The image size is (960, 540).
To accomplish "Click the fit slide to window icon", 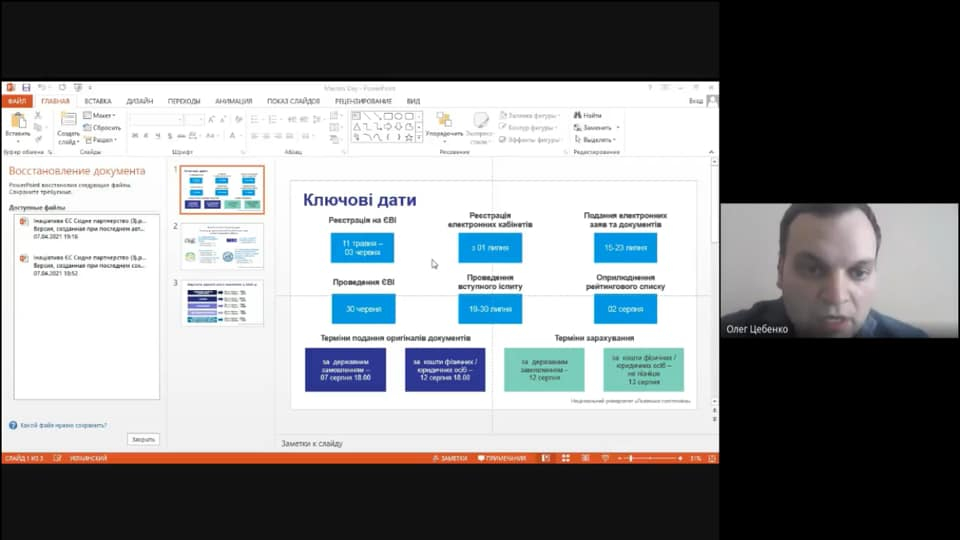I will point(712,458).
